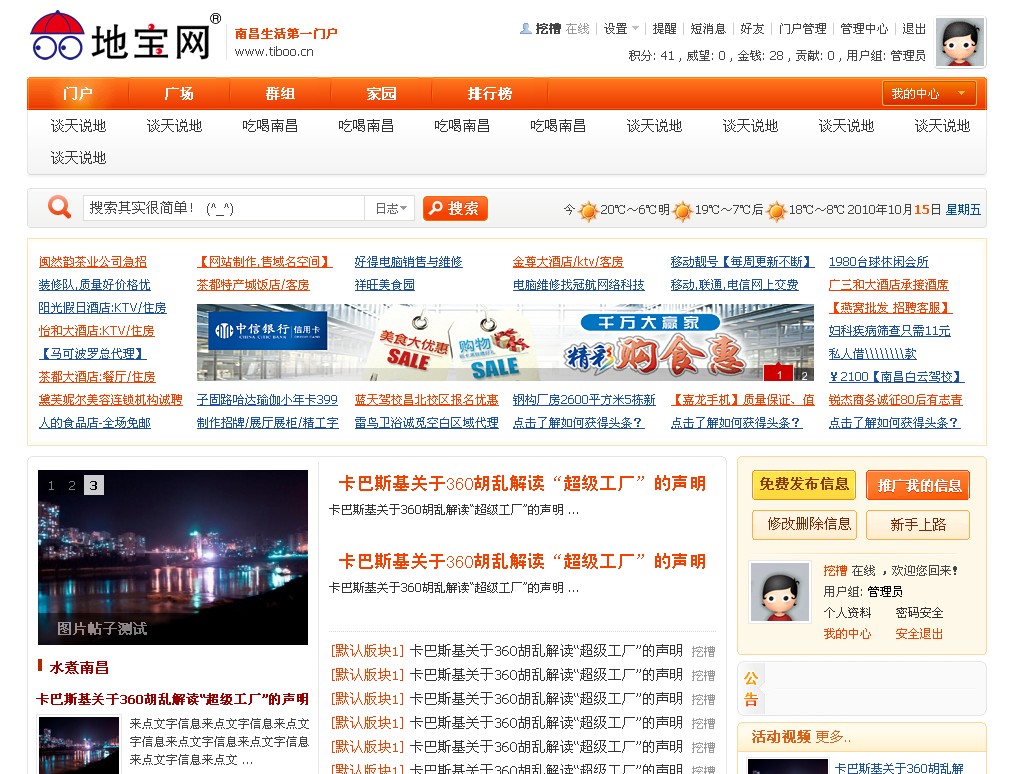Open the 设置 dropdown in header
This screenshot has width=1017, height=774.
(x=621, y=29)
